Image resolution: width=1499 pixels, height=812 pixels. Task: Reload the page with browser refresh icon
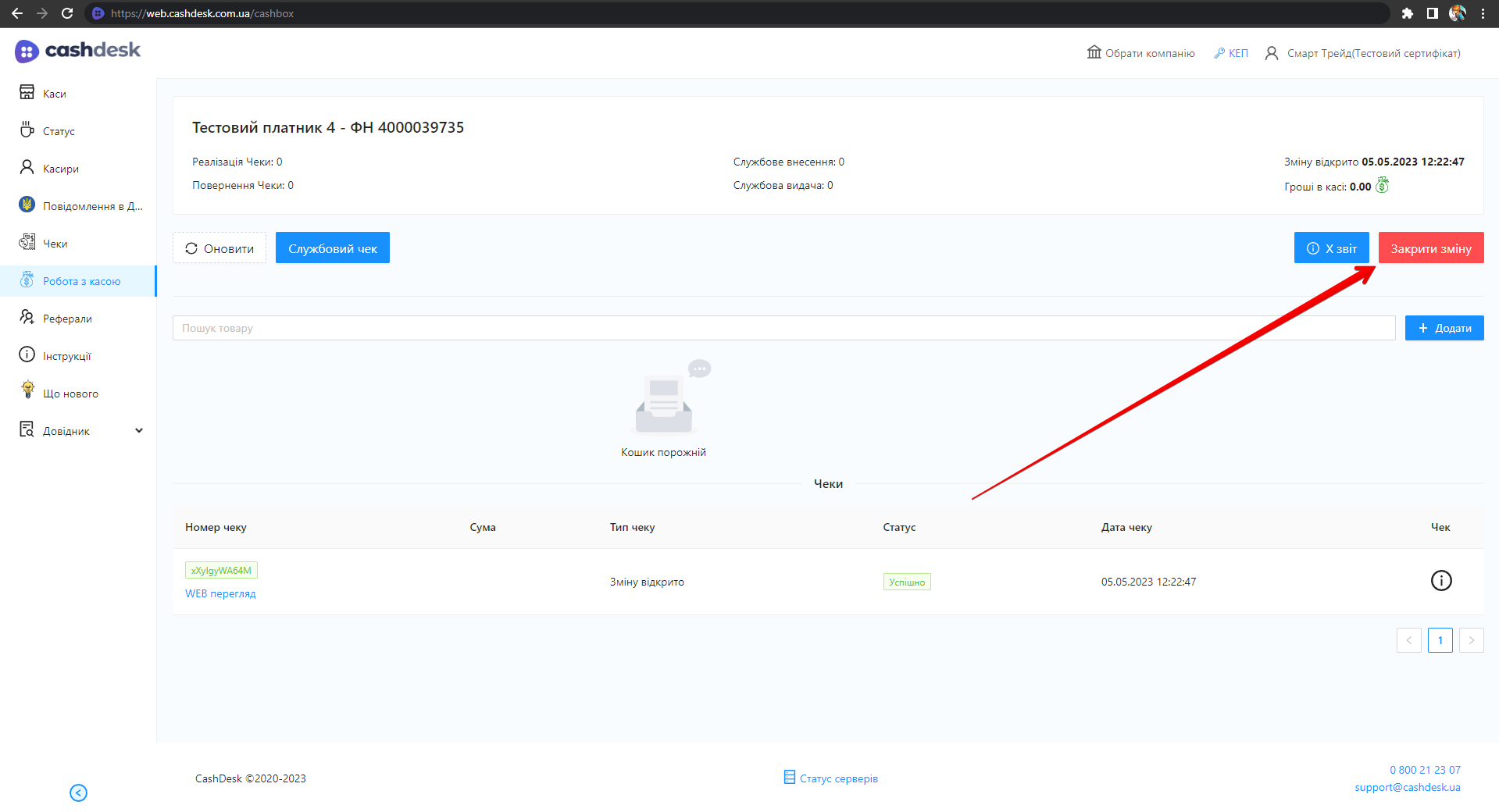[67, 13]
